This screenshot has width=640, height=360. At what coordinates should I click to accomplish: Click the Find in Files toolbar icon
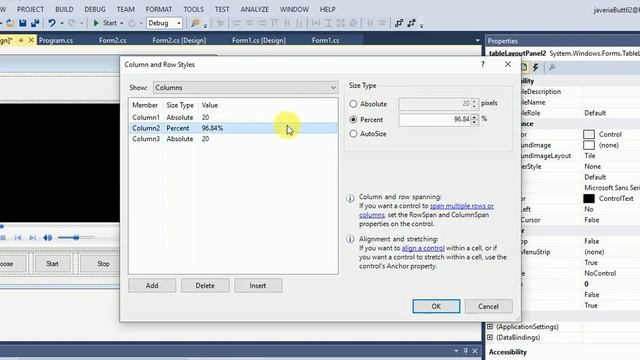point(196,23)
